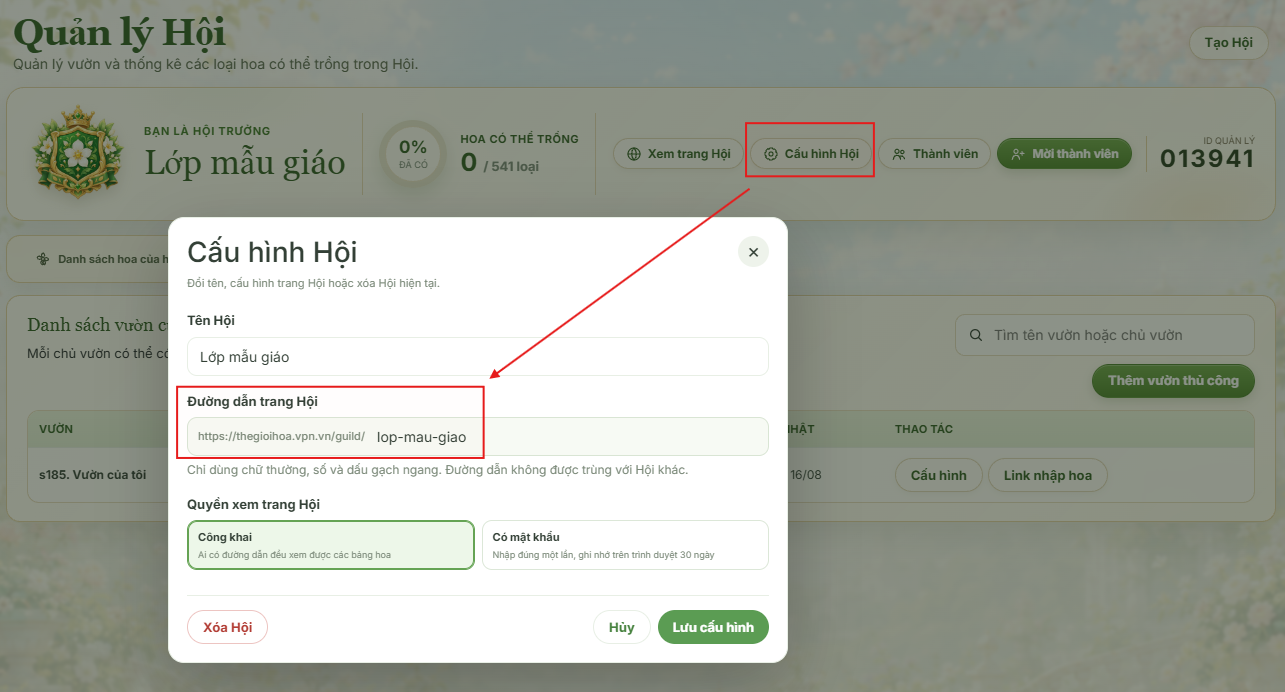The height and width of the screenshot is (692, 1285).
Task: Click the Thêm vườn thủ công button
Action: point(1173,380)
